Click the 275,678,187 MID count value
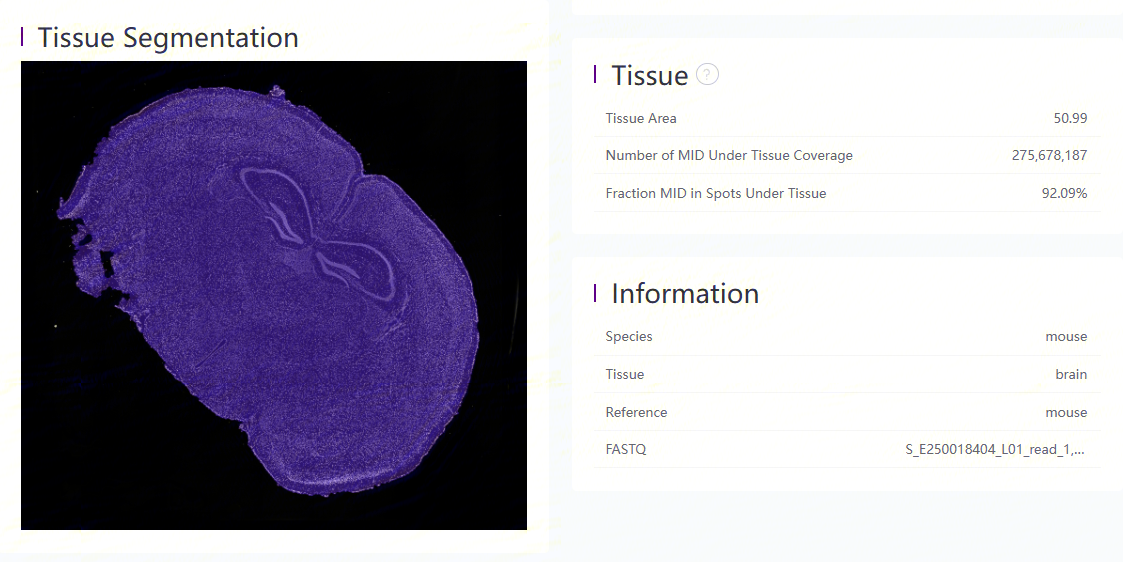Screen dimensions: 1123x562 click(1049, 155)
